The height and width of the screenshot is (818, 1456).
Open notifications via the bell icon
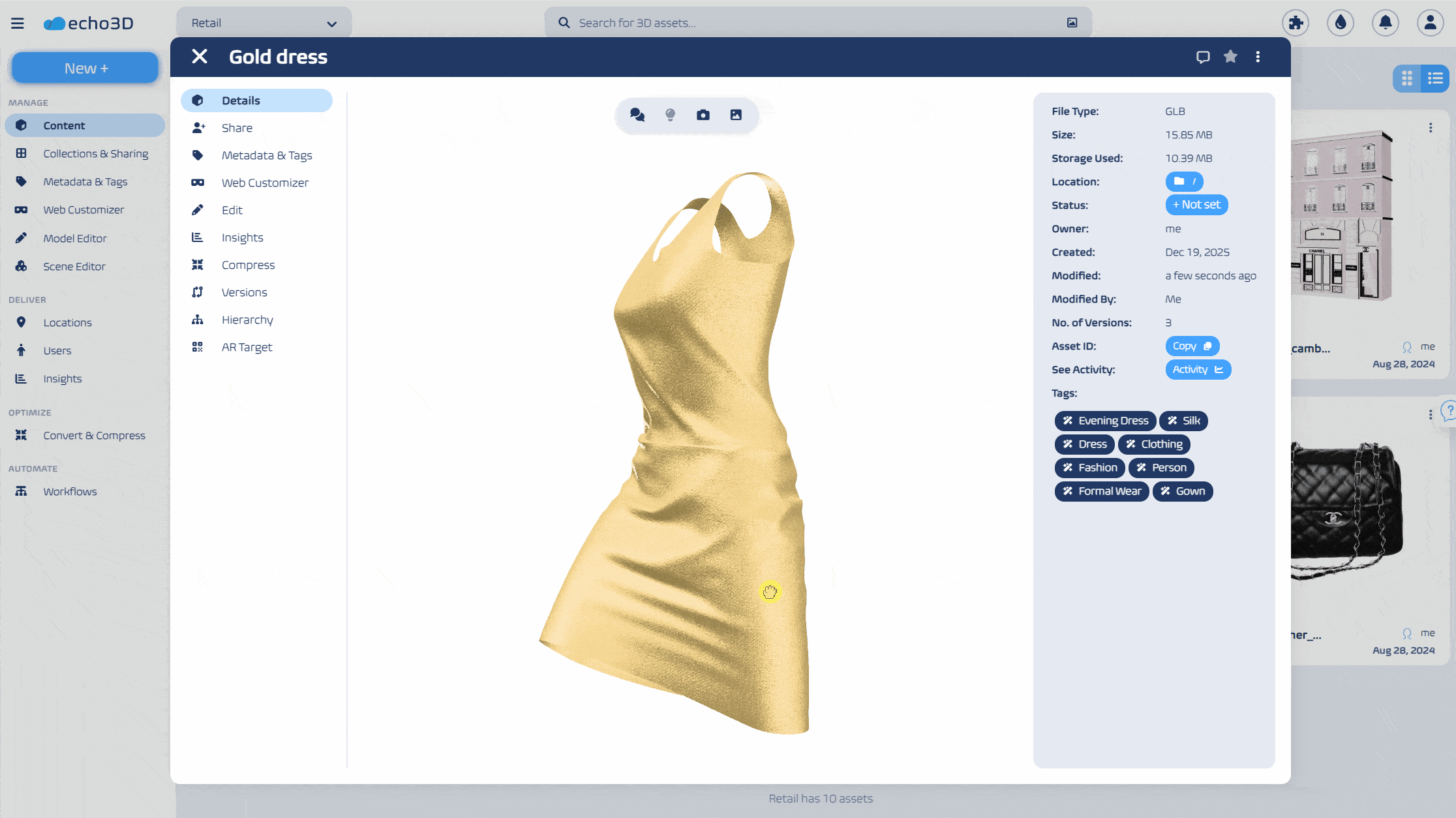[1385, 23]
